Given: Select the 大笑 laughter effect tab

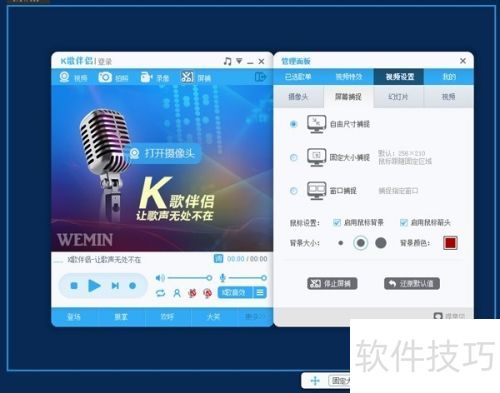Looking at the screenshot, I should point(214,317).
